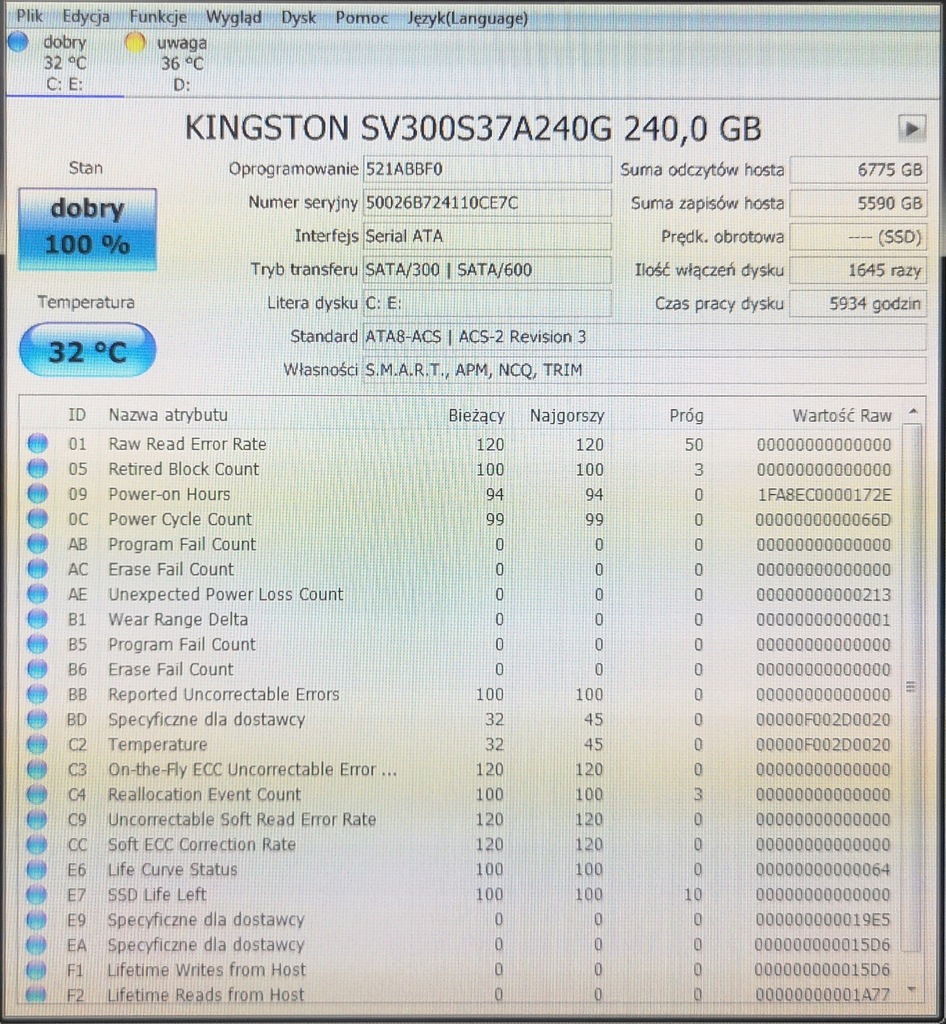Click the Litera dysku field C: E:

coord(486,303)
